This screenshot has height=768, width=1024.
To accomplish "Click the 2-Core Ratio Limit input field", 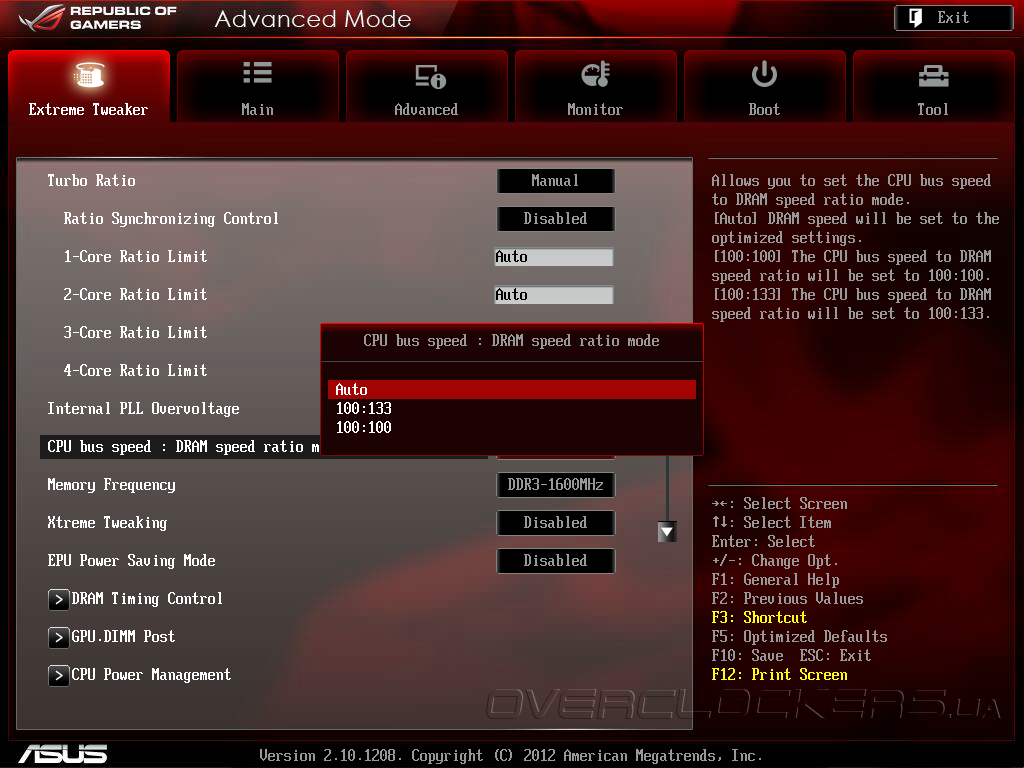I will (554, 295).
